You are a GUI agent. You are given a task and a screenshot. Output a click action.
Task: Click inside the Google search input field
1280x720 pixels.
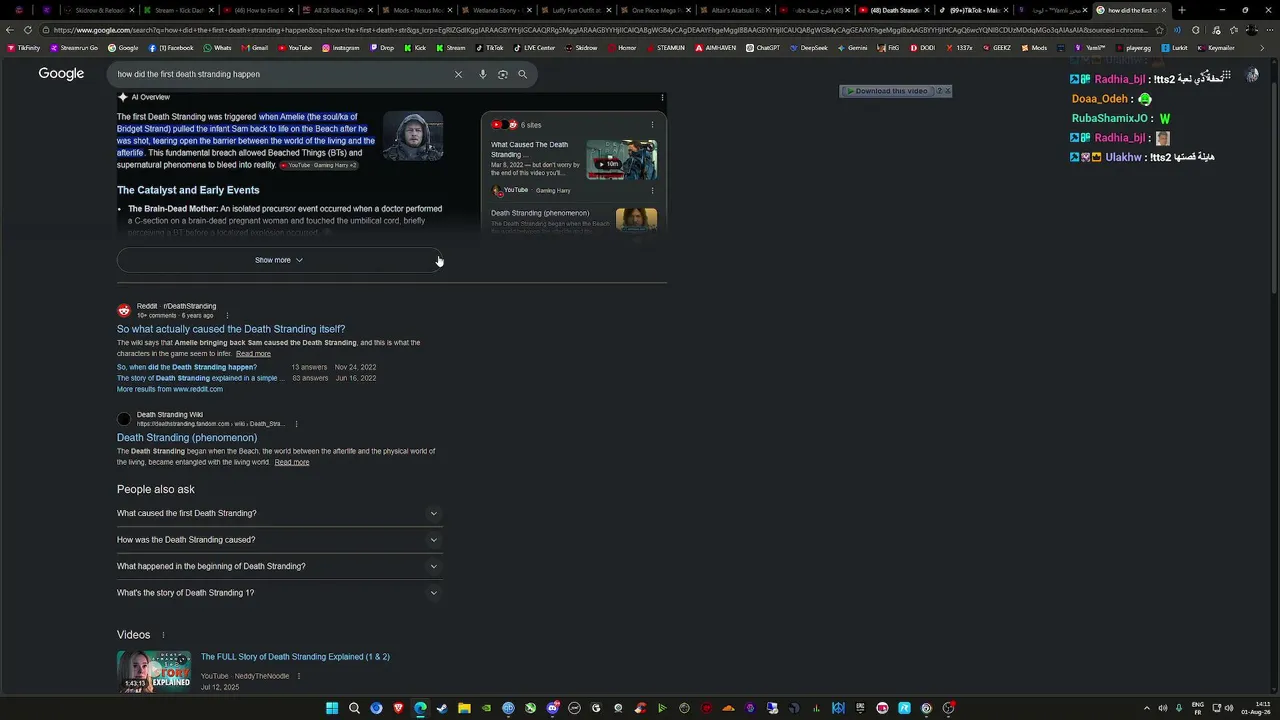pyautogui.click(x=280, y=74)
